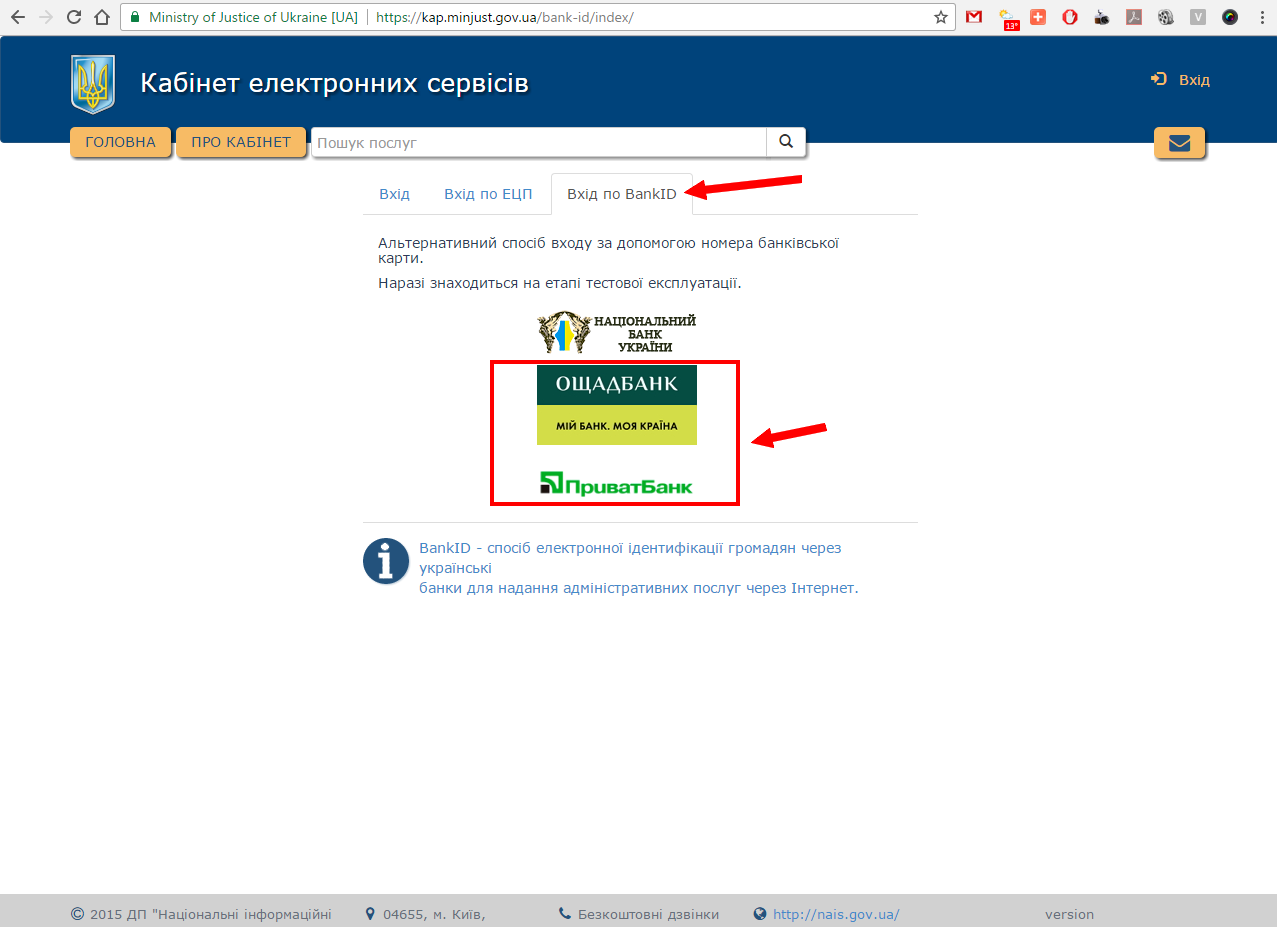Click the secure padlock site info
The width and height of the screenshot is (1277, 927).
(x=135, y=17)
